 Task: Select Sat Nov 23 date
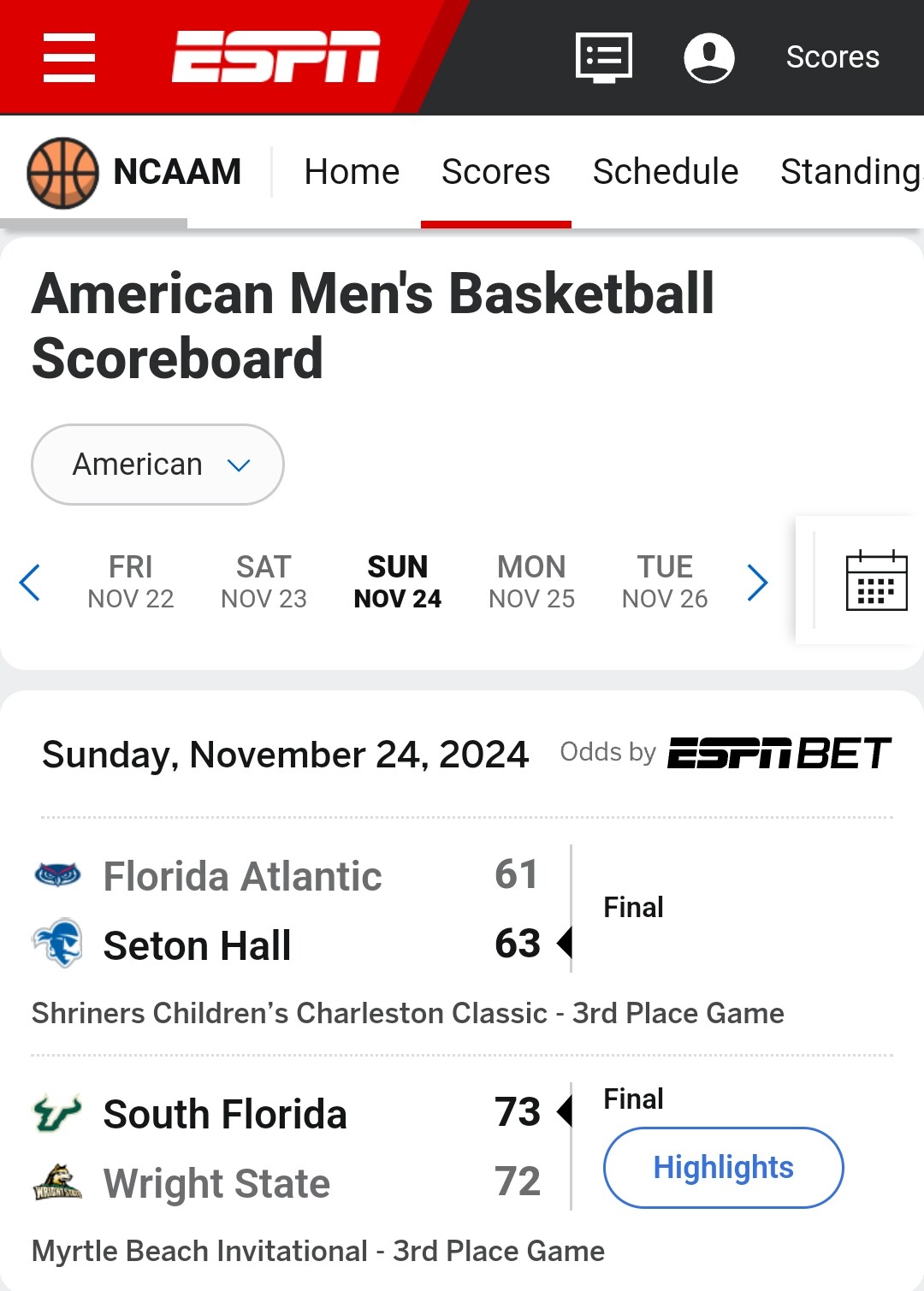click(264, 582)
